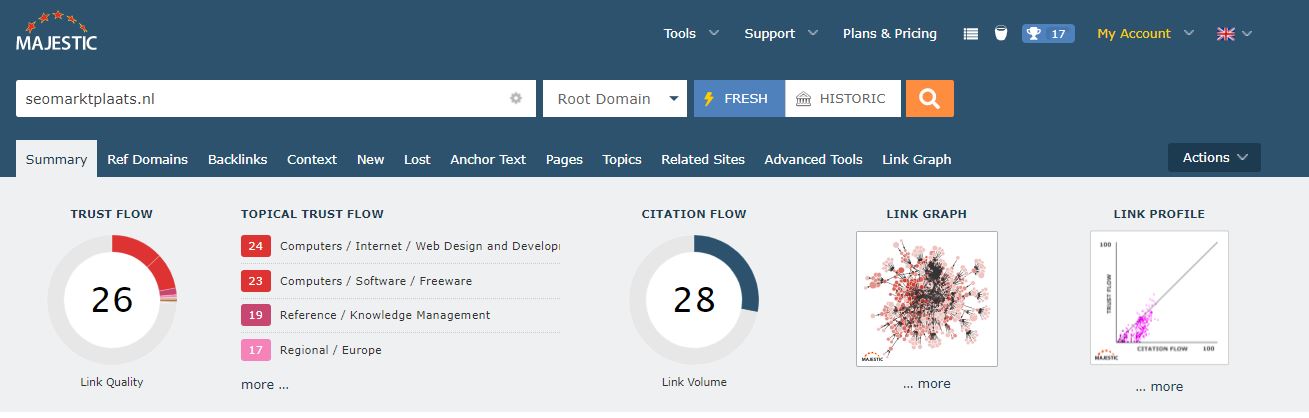Image resolution: width=1309 pixels, height=418 pixels.
Task: Switch to the Backlinks tab
Action: pyautogui.click(x=237, y=159)
